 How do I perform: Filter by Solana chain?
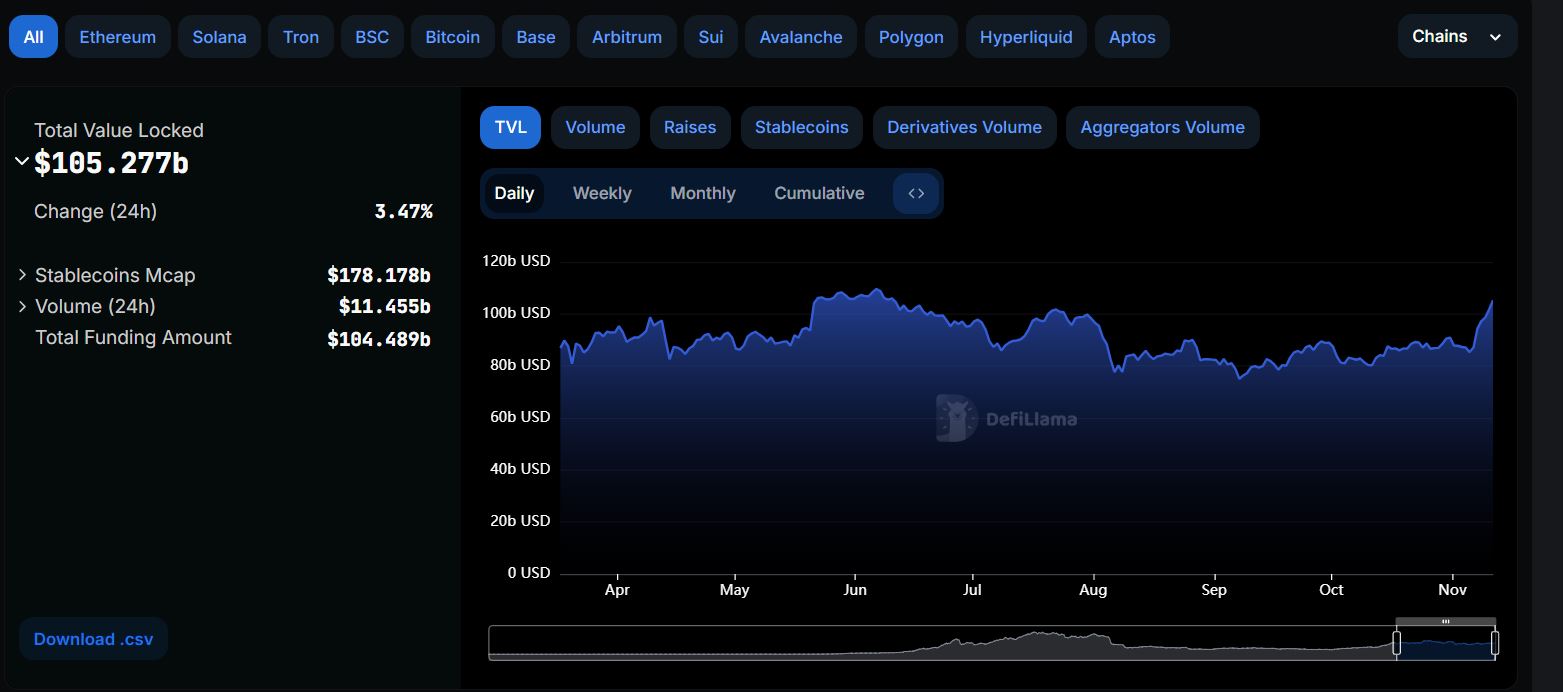click(x=219, y=37)
